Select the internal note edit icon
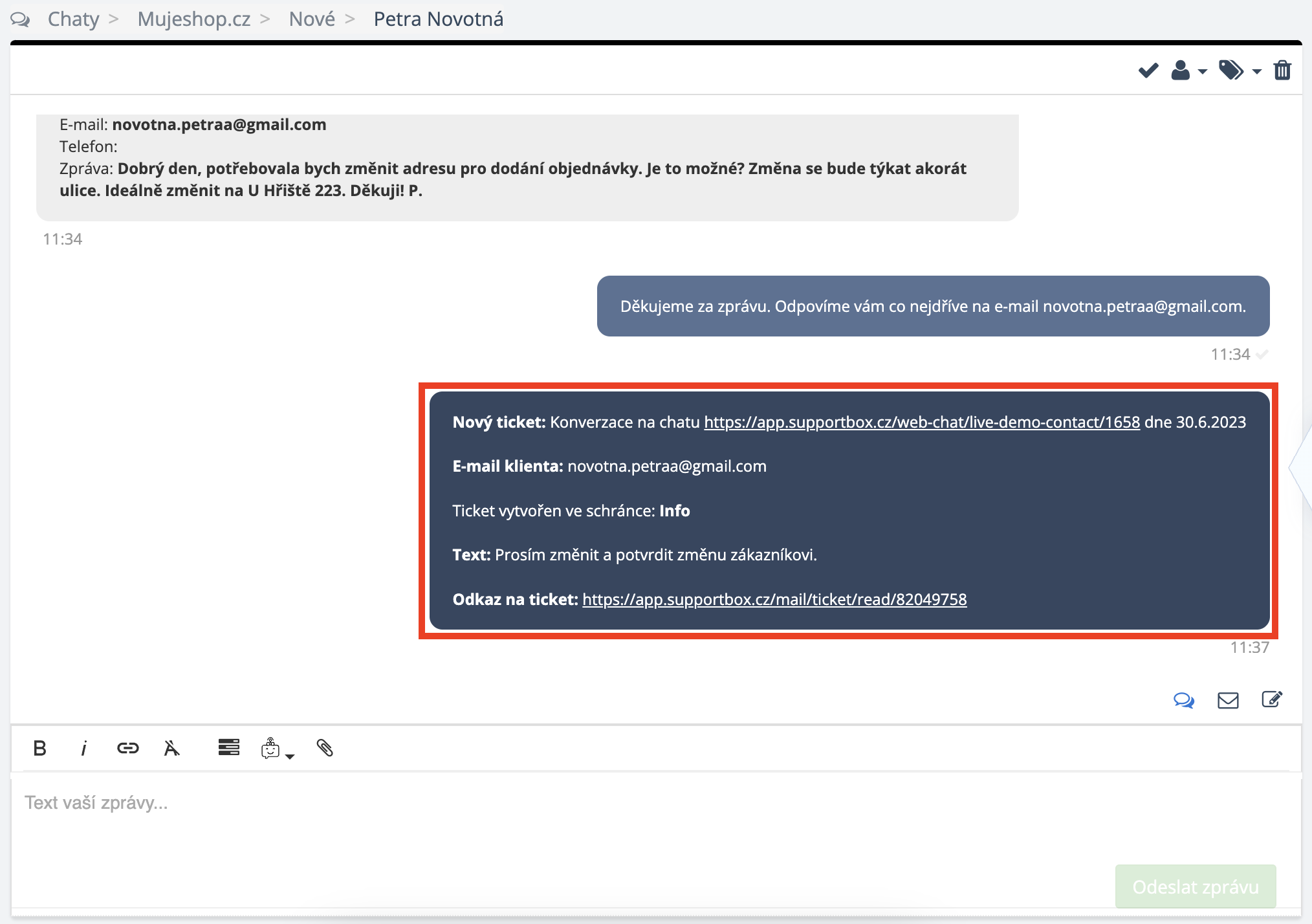Screen dimensions: 1312x924 (1271, 699)
